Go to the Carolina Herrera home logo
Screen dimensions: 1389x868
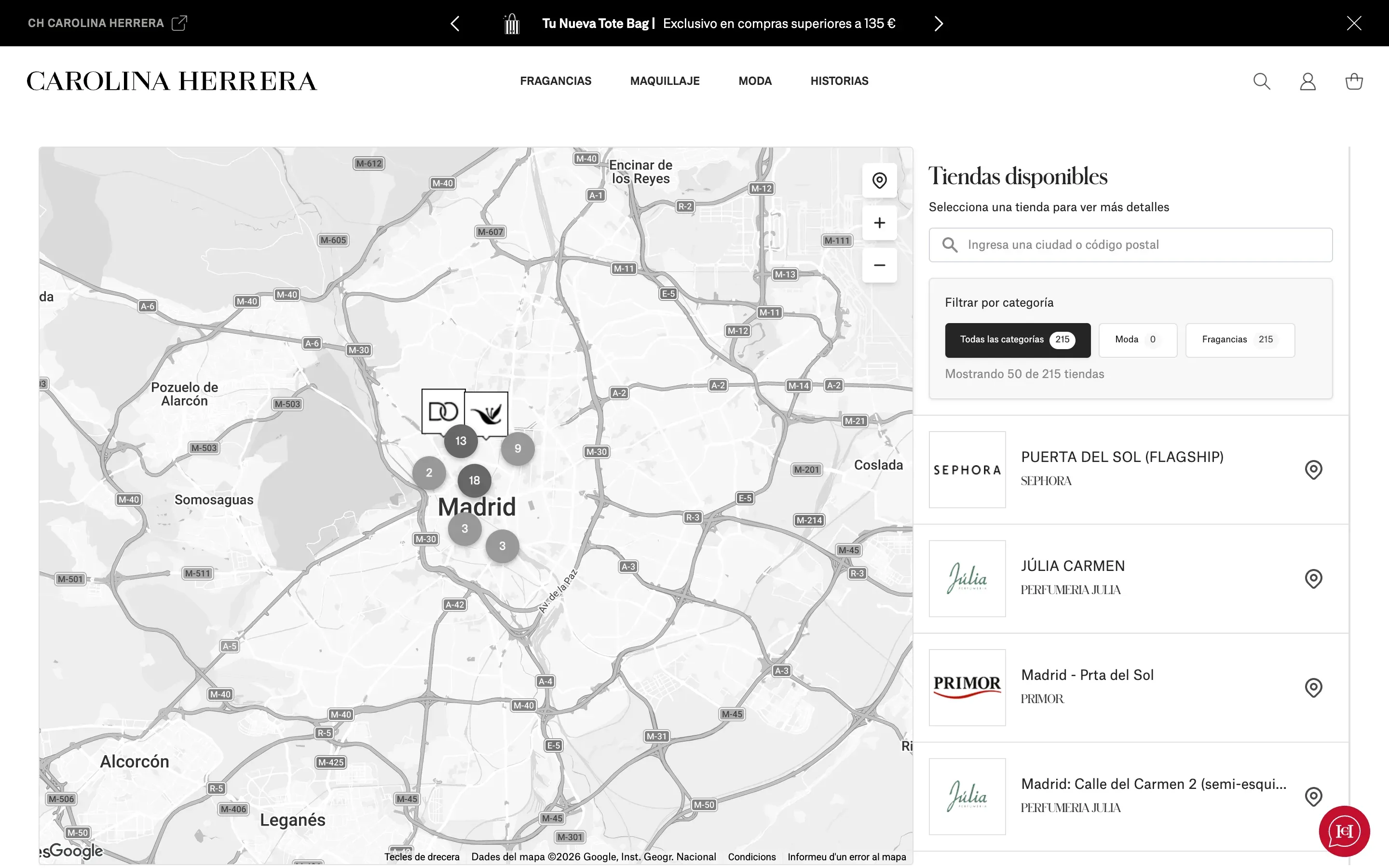click(x=172, y=81)
